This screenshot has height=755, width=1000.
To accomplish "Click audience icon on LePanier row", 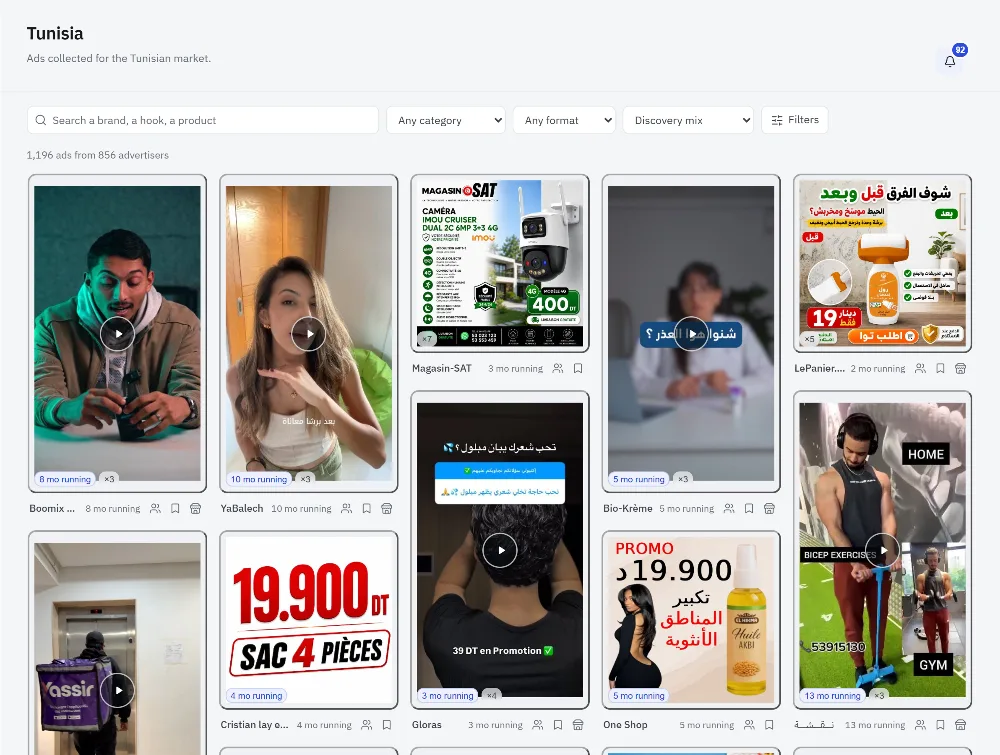I will pyautogui.click(x=920, y=368).
